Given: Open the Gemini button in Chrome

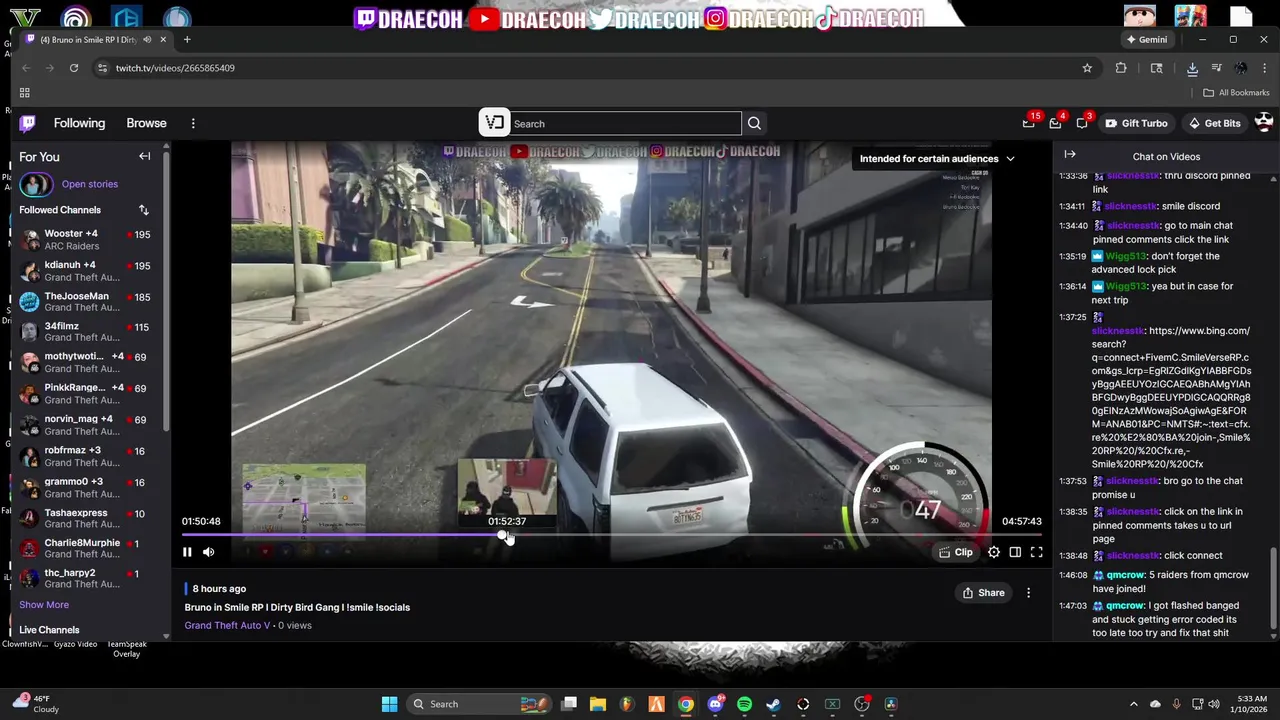Looking at the screenshot, I should (x=1146, y=40).
